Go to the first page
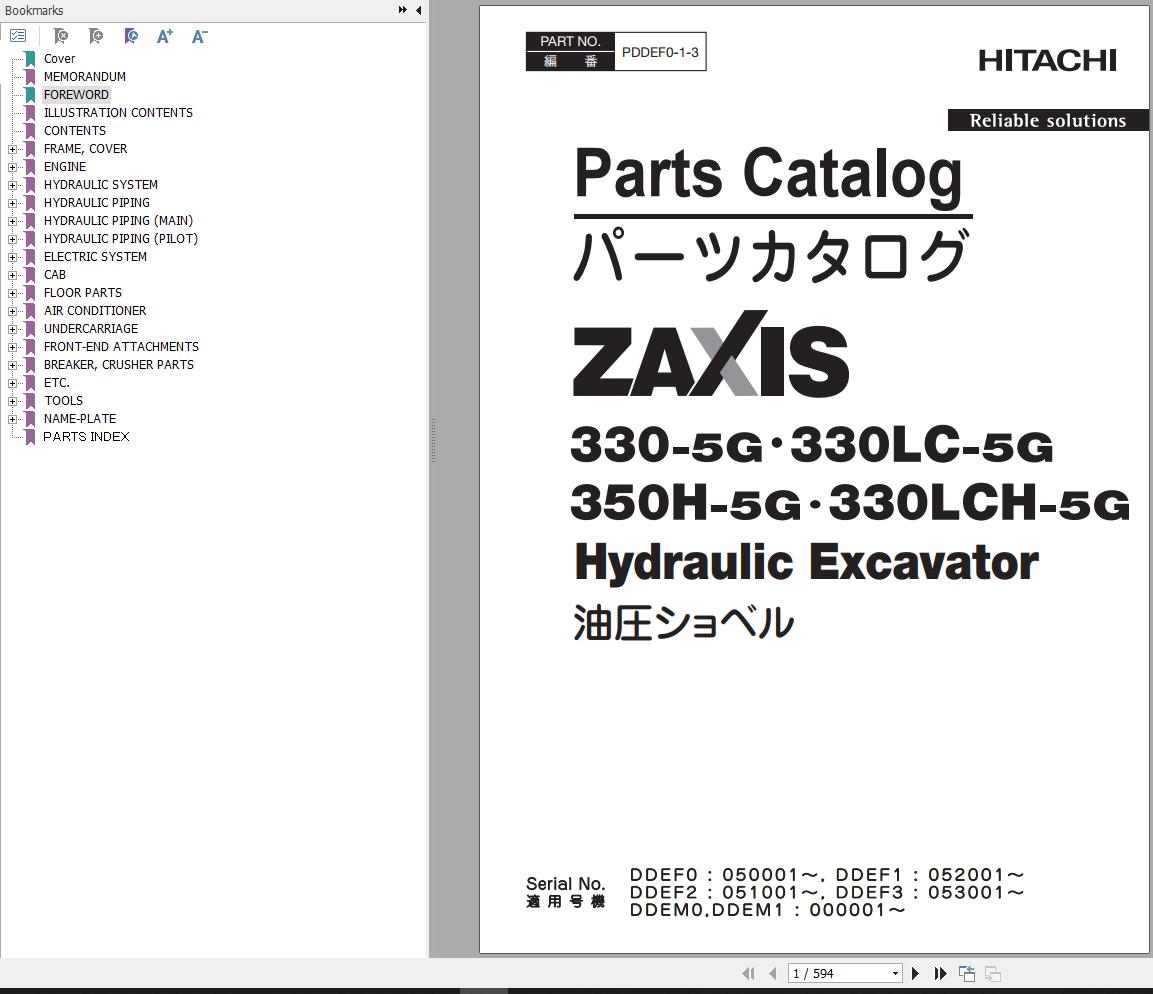This screenshot has height=994, width=1153. point(748,973)
